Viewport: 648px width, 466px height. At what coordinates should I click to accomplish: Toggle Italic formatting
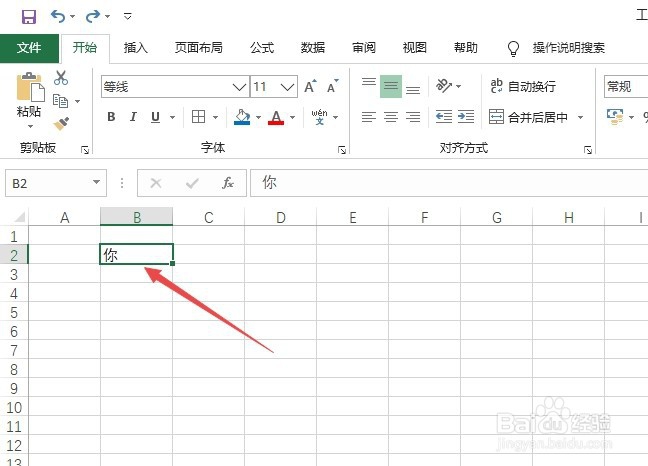pyautogui.click(x=133, y=117)
